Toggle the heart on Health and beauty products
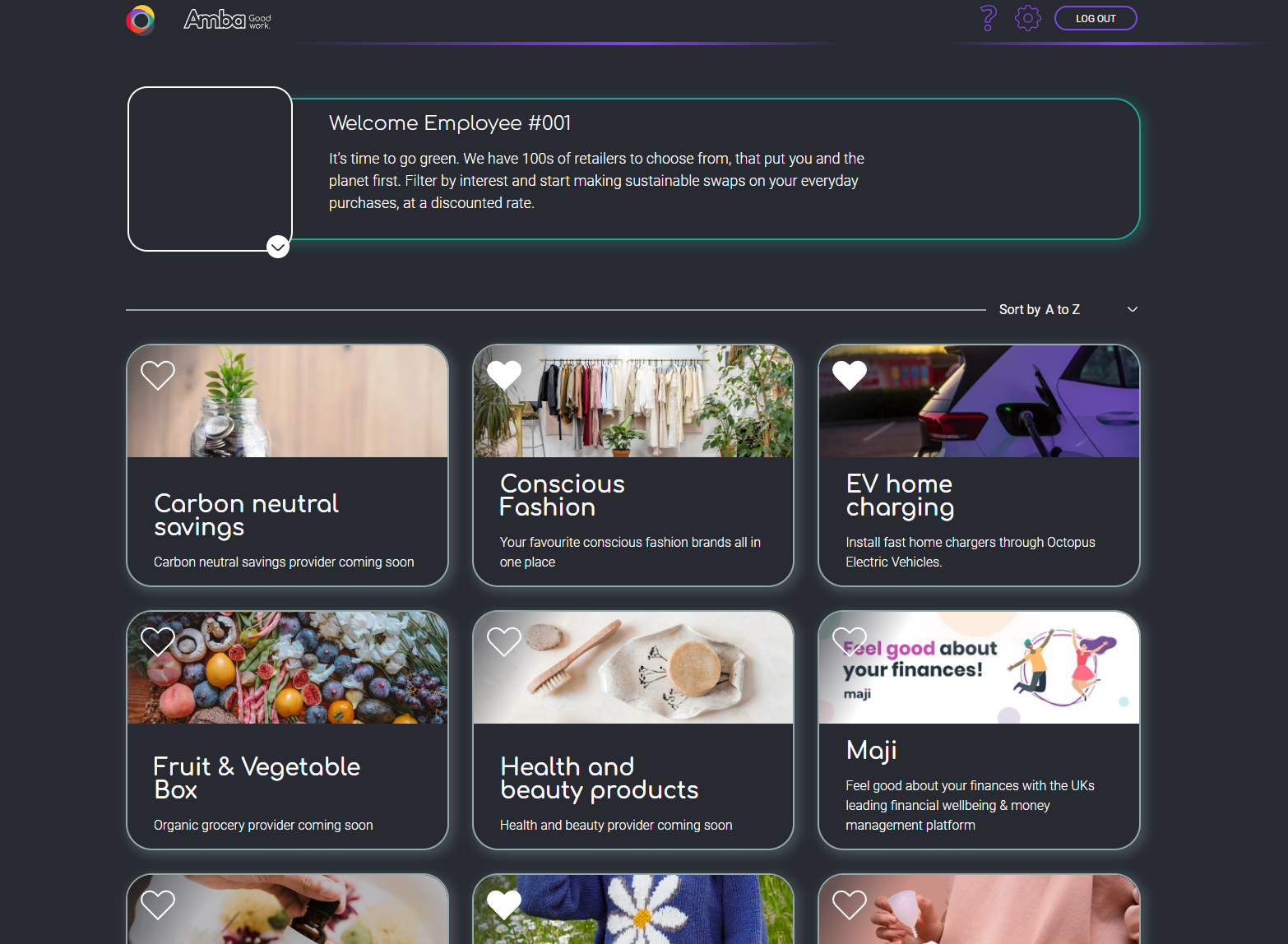Viewport: 1288px width, 944px height. click(x=503, y=641)
